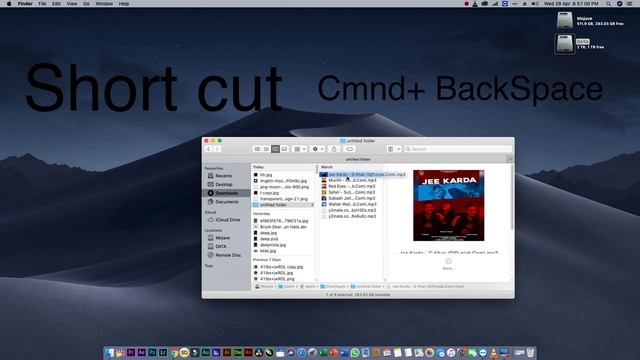Open Finder from the Dock

(110, 353)
